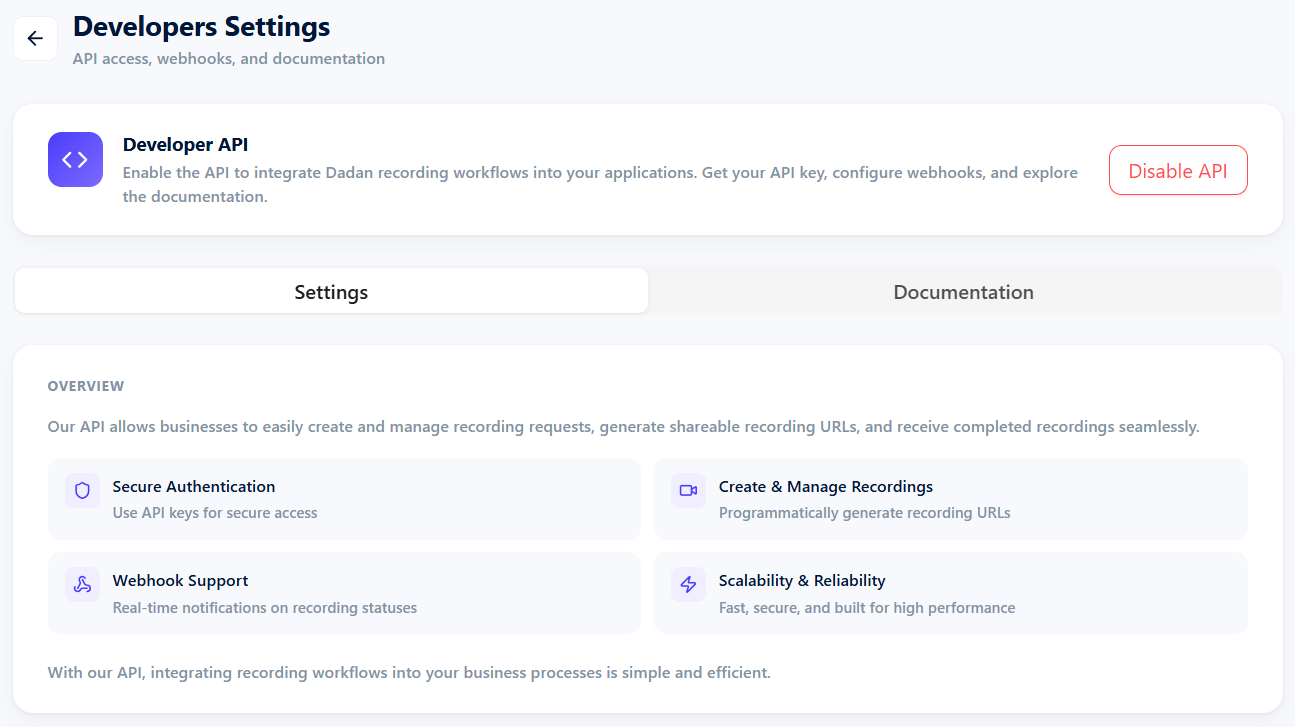Click the Secure Authentication title
The width and height of the screenshot is (1295, 727).
194,487
